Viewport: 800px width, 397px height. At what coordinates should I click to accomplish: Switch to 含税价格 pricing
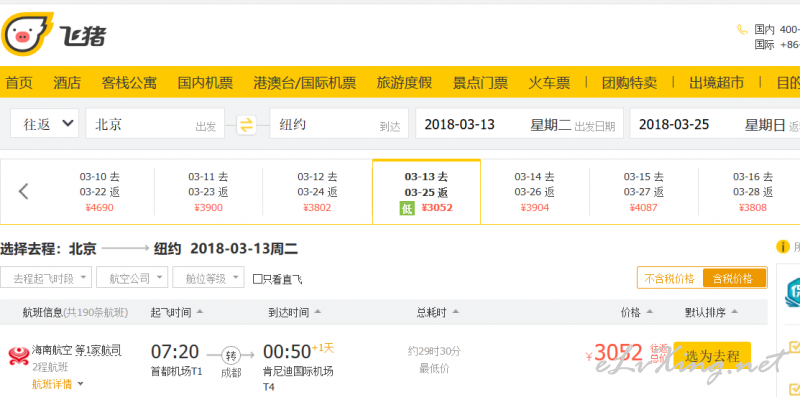click(x=734, y=279)
